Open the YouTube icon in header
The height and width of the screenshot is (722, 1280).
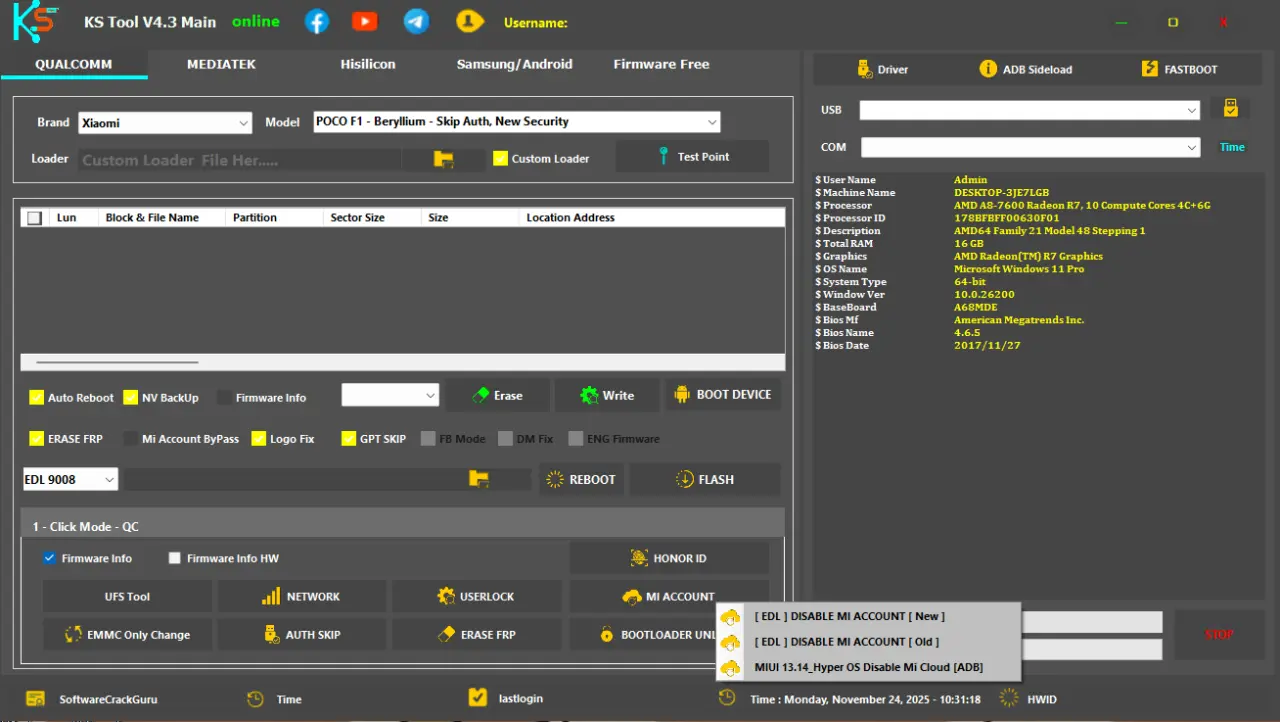click(x=365, y=21)
